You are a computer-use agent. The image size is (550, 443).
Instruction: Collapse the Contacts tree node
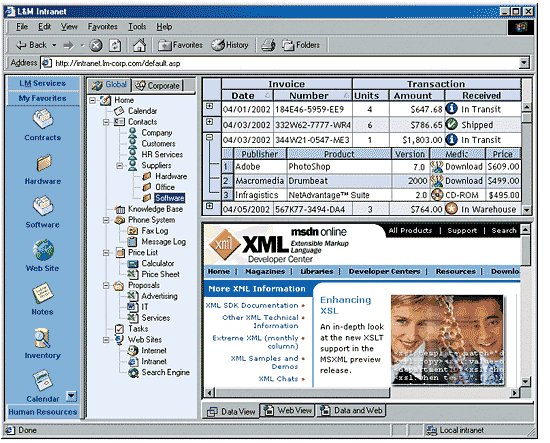106,122
